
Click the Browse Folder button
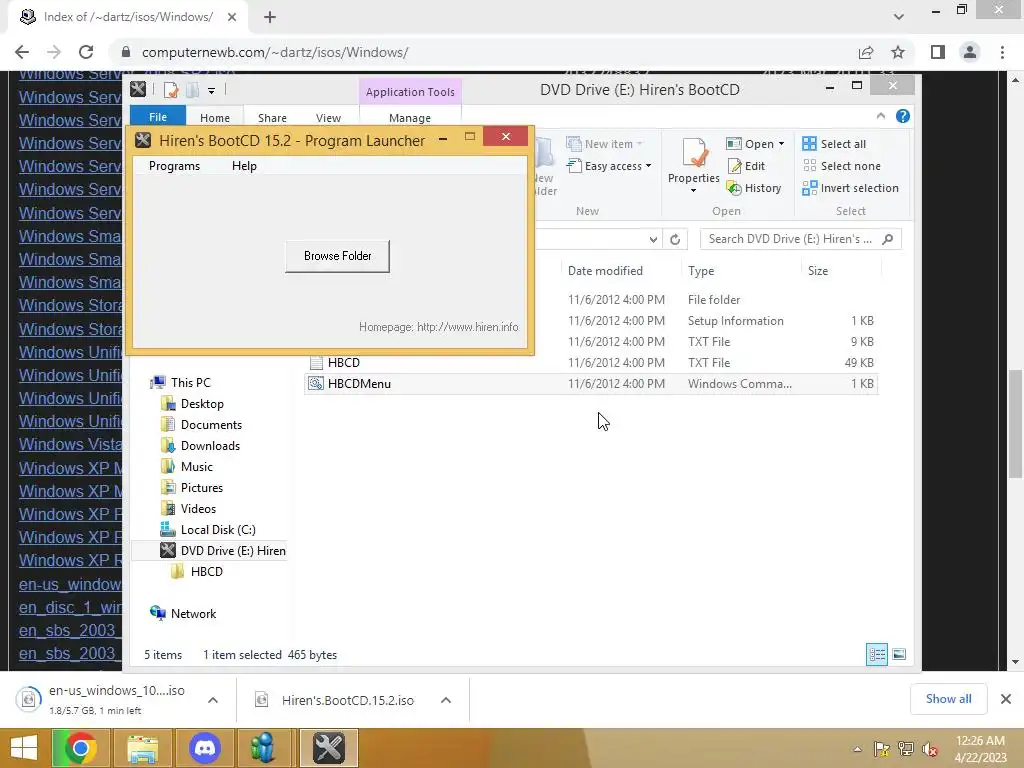[x=337, y=256]
